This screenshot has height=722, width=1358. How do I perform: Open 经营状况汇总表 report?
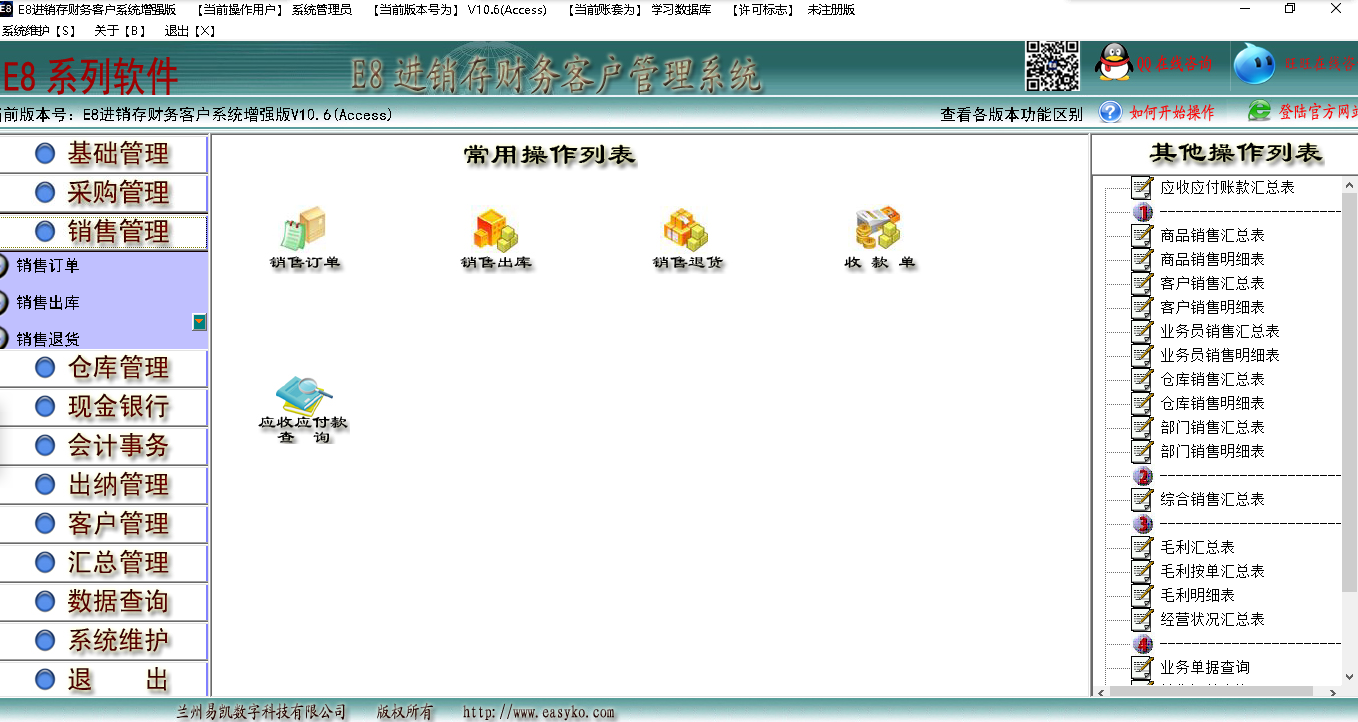1212,619
